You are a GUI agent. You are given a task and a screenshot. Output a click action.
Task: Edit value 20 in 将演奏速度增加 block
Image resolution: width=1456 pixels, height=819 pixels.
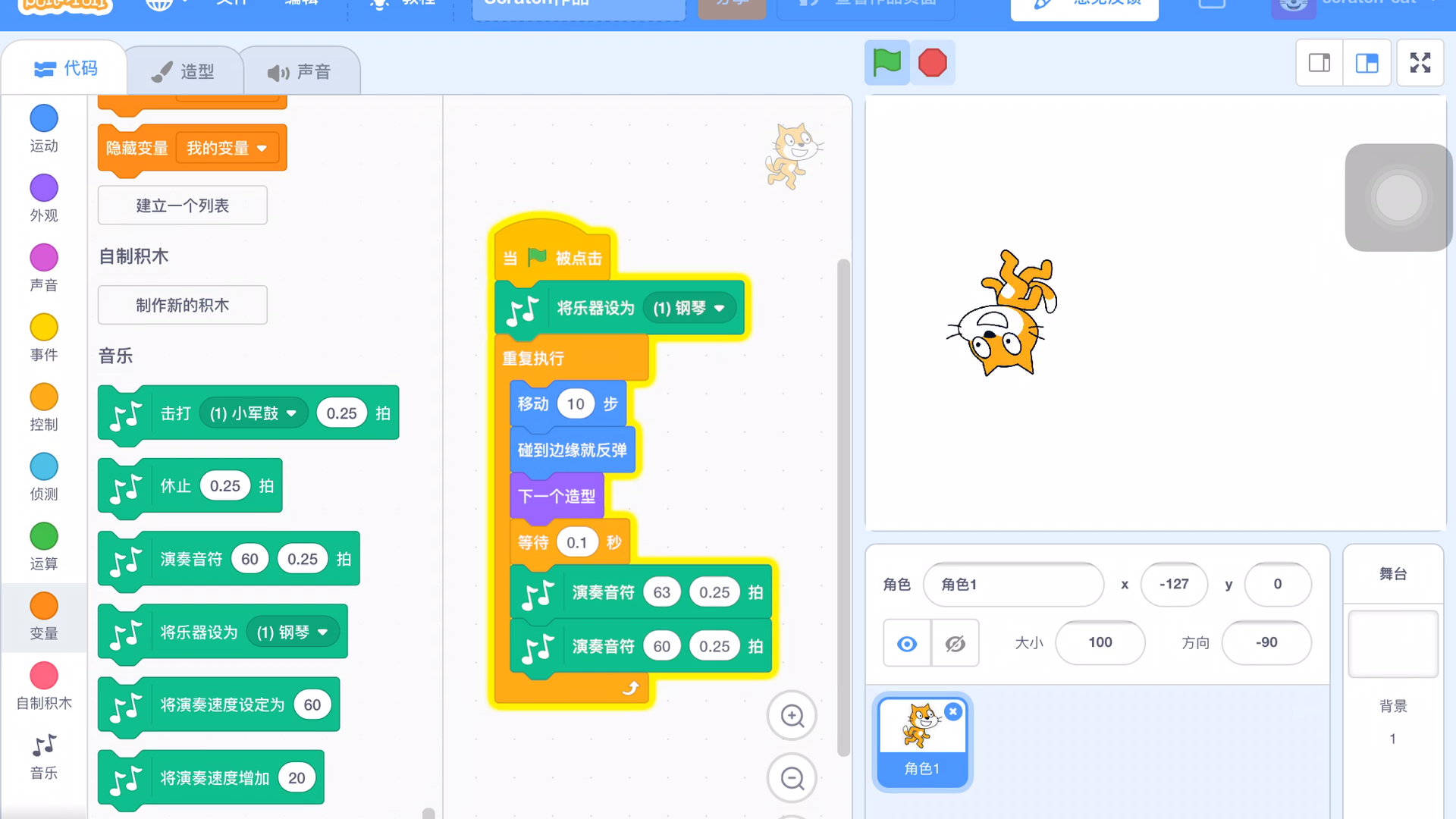[297, 778]
